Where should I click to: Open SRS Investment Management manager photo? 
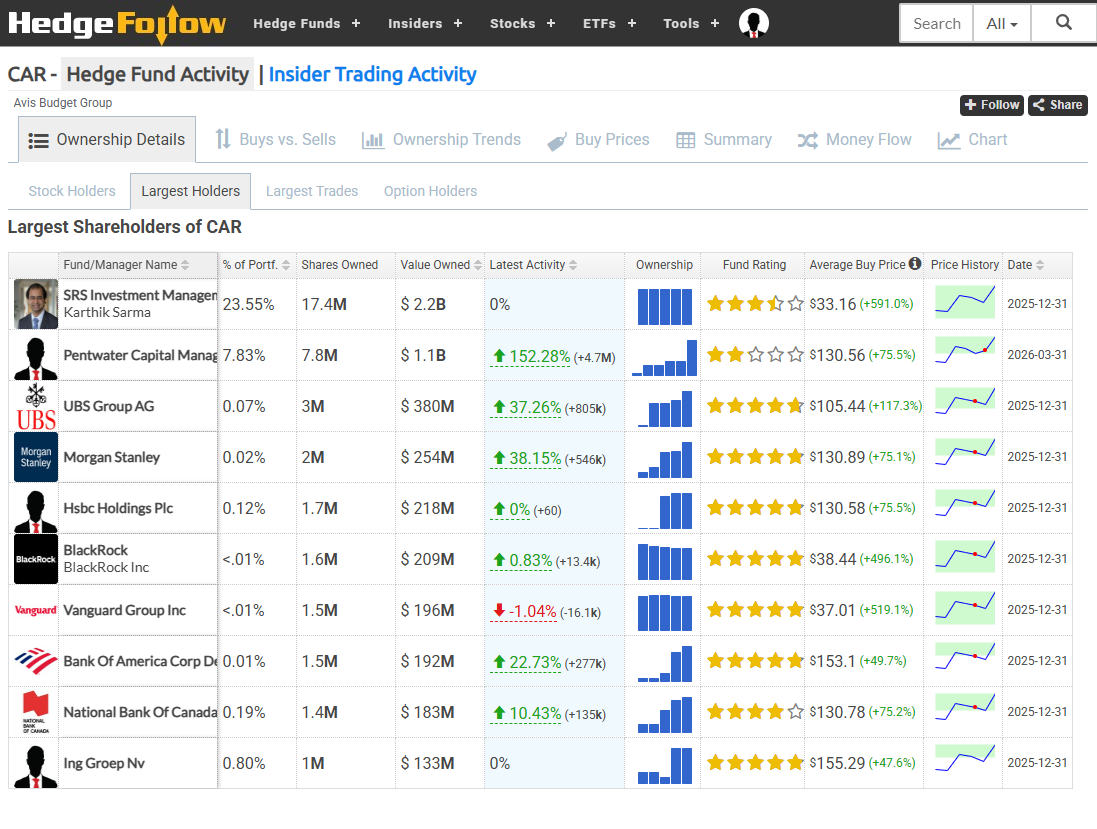point(36,304)
